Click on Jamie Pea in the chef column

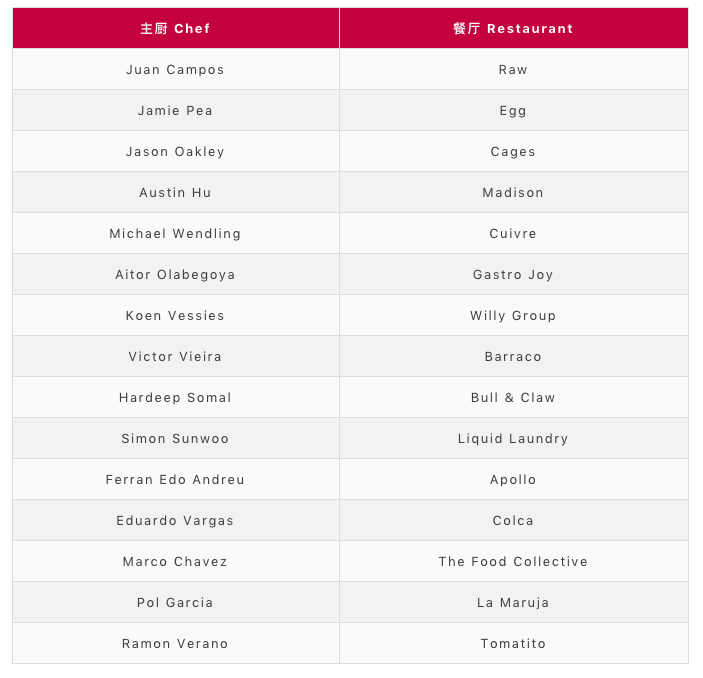tap(175, 110)
